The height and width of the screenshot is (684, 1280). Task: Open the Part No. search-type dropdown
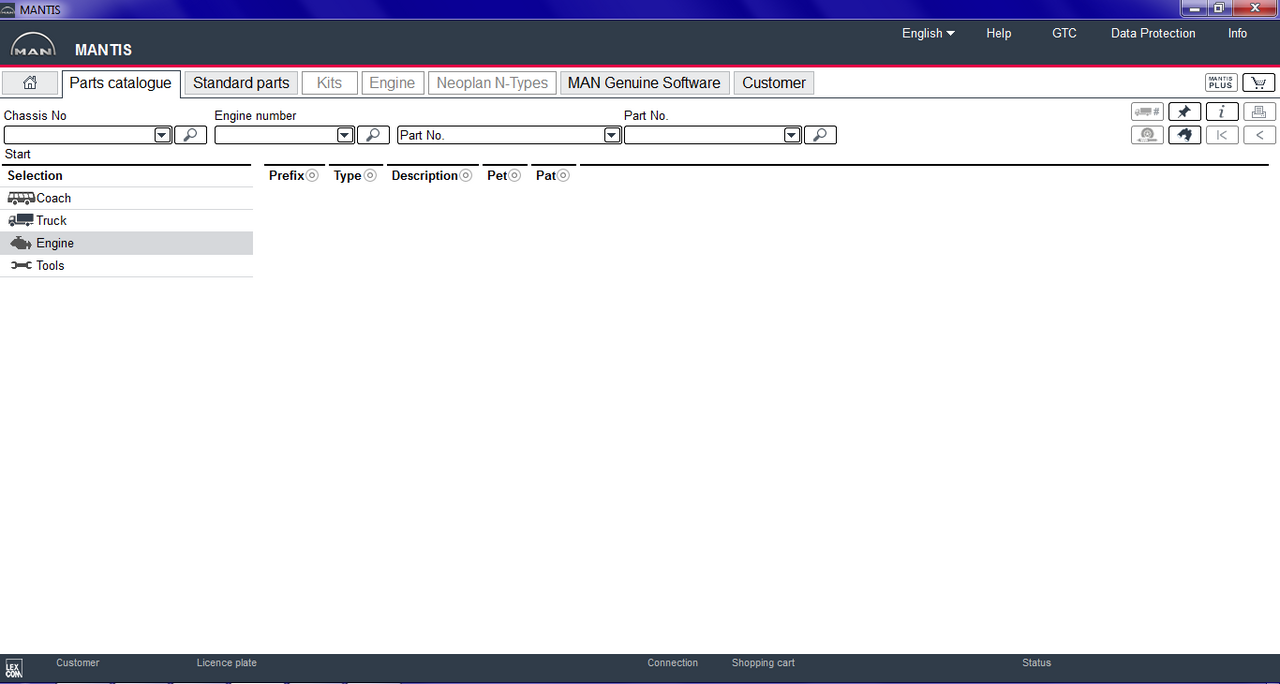click(x=612, y=135)
